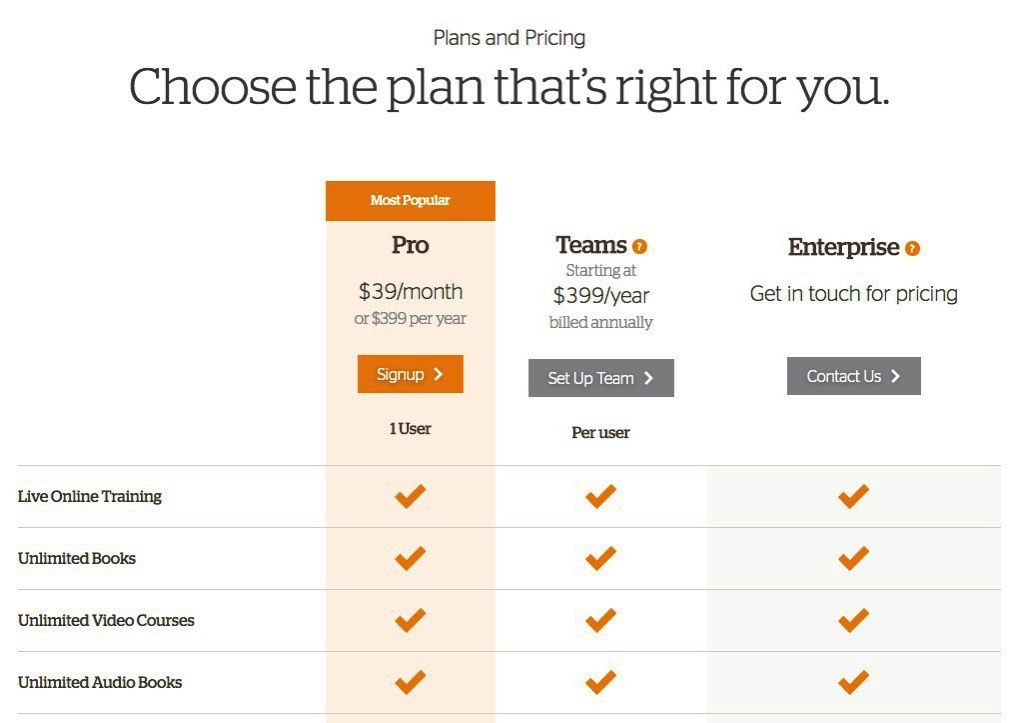
Task: Click Enterprise checkmark for Unlimited Audio Books
Action: [853, 682]
